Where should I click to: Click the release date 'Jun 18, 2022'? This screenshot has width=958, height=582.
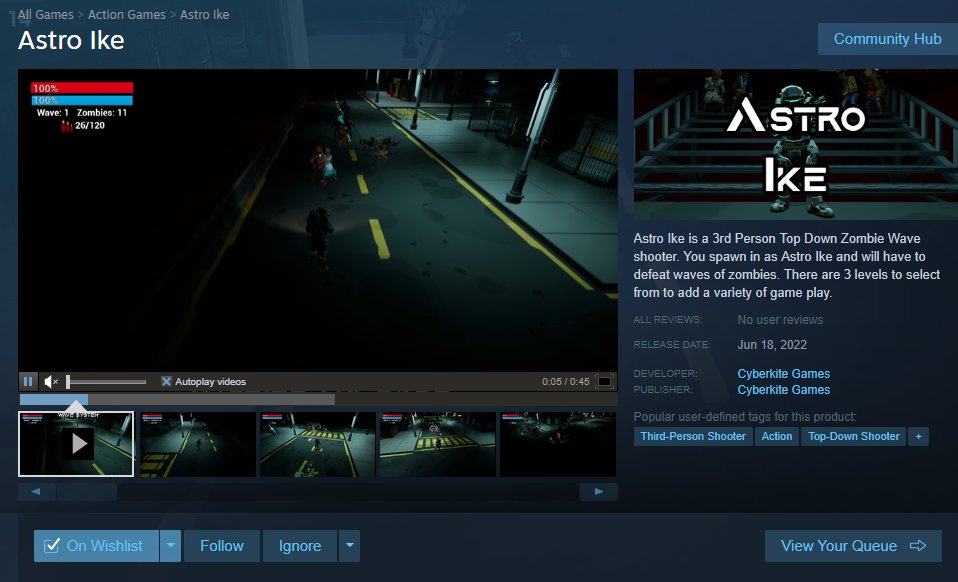(772, 345)
